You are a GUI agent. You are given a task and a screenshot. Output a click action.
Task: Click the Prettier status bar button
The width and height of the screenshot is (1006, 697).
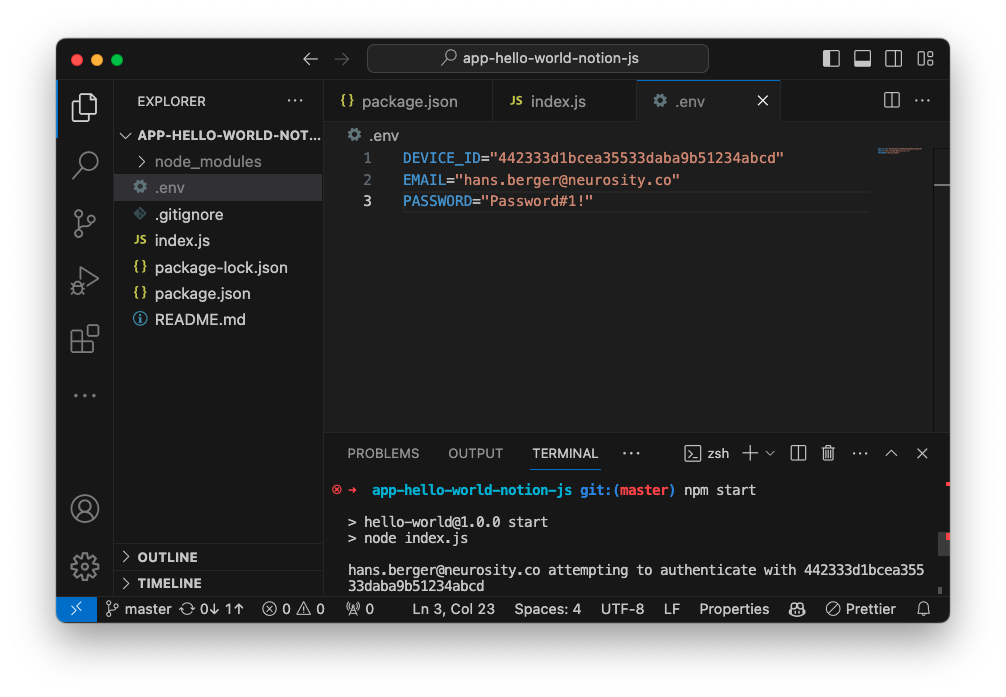(x=861, y=609)
